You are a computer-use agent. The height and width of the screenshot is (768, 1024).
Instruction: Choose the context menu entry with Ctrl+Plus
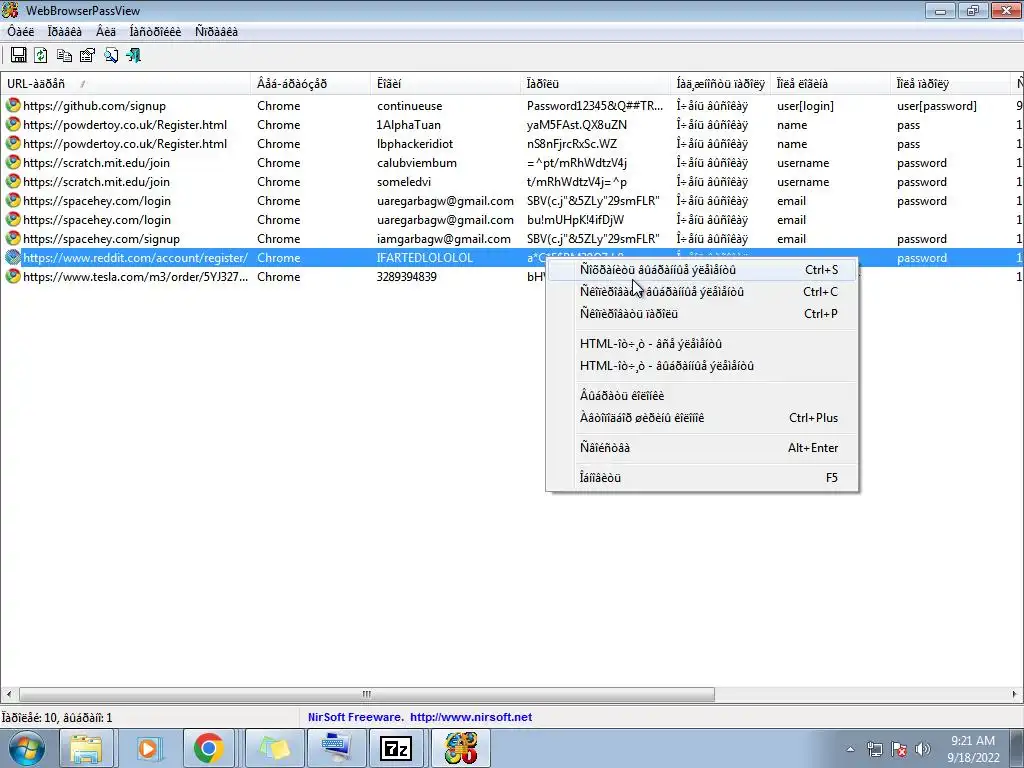(703, 418)
